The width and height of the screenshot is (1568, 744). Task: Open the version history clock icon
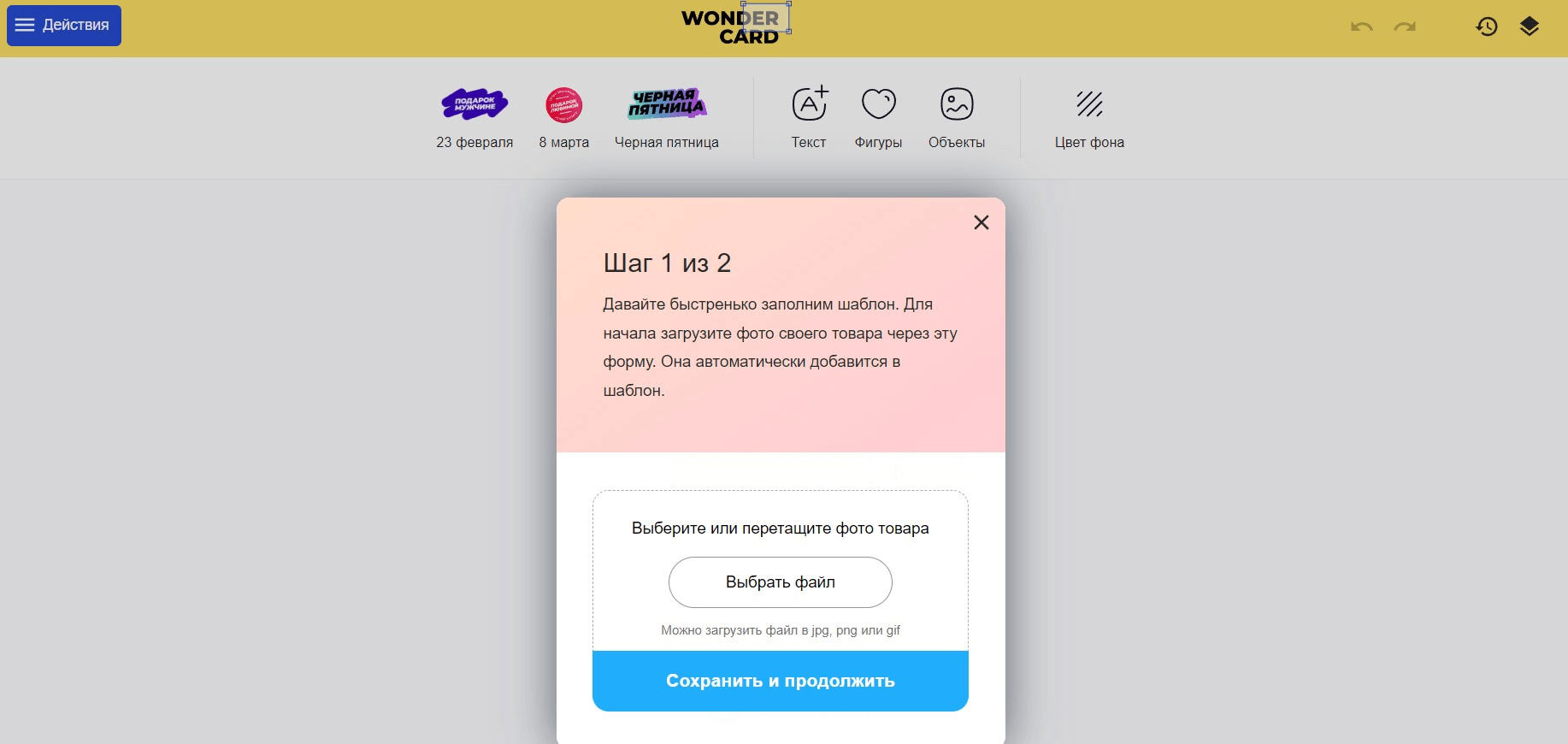click(1487, 27)
